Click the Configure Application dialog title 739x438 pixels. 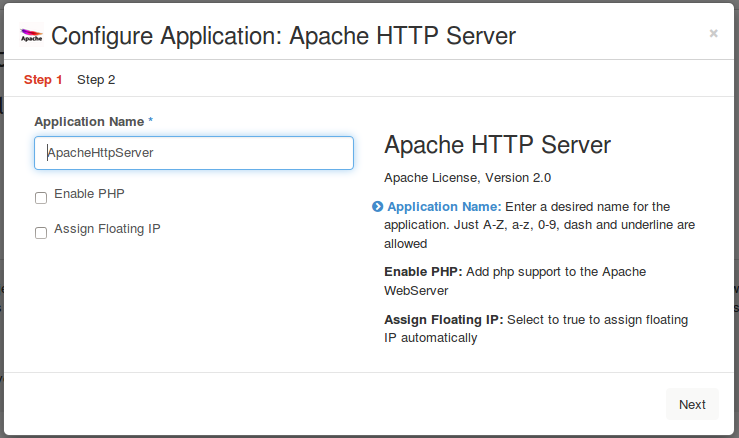tap(283, 37)
